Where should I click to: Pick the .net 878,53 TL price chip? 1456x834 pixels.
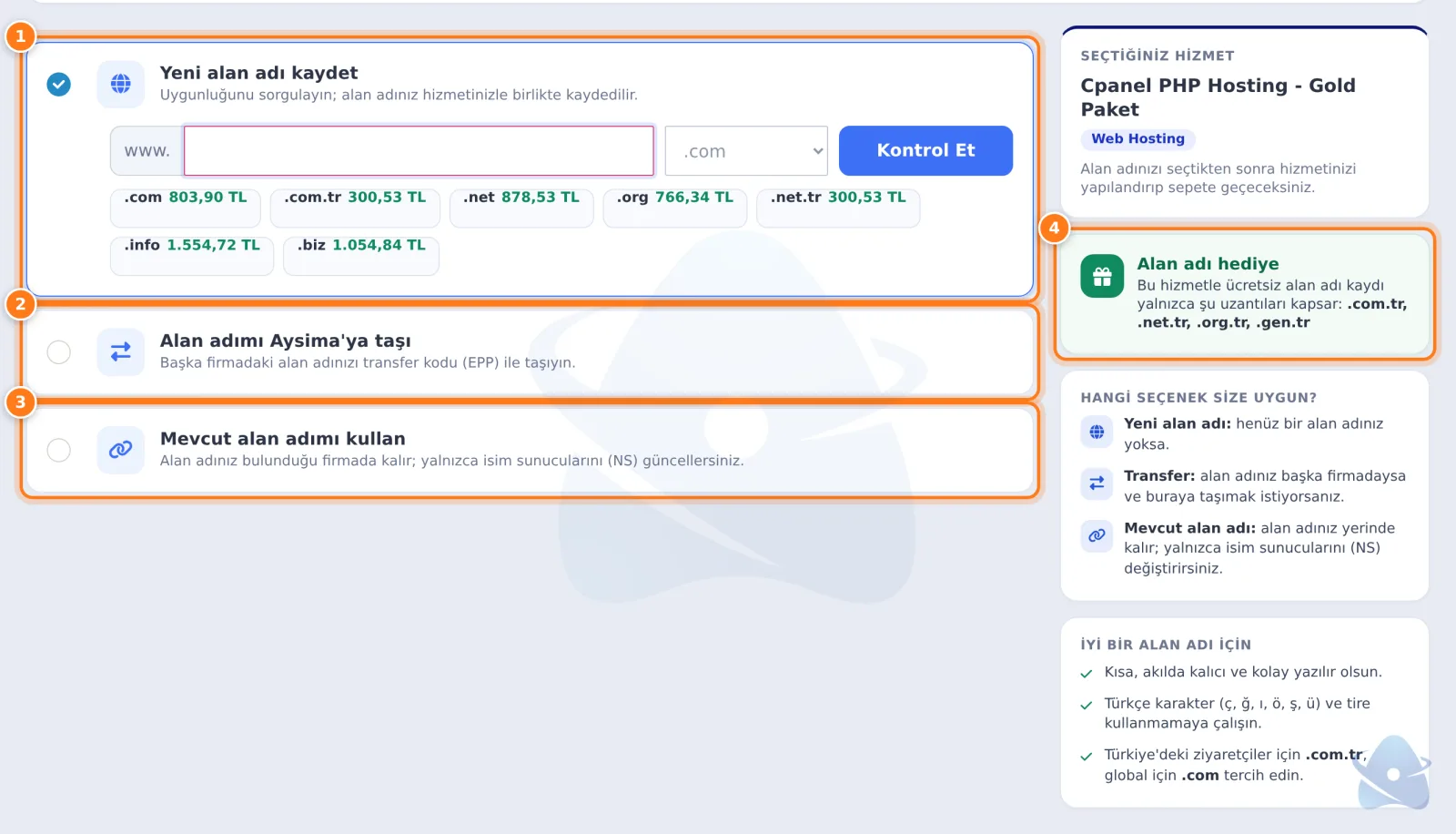pos(521,208)
